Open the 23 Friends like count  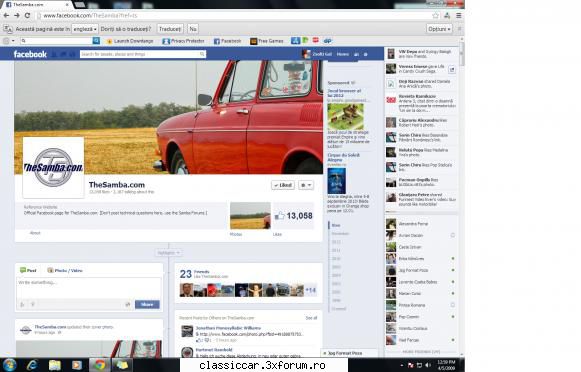186,274
